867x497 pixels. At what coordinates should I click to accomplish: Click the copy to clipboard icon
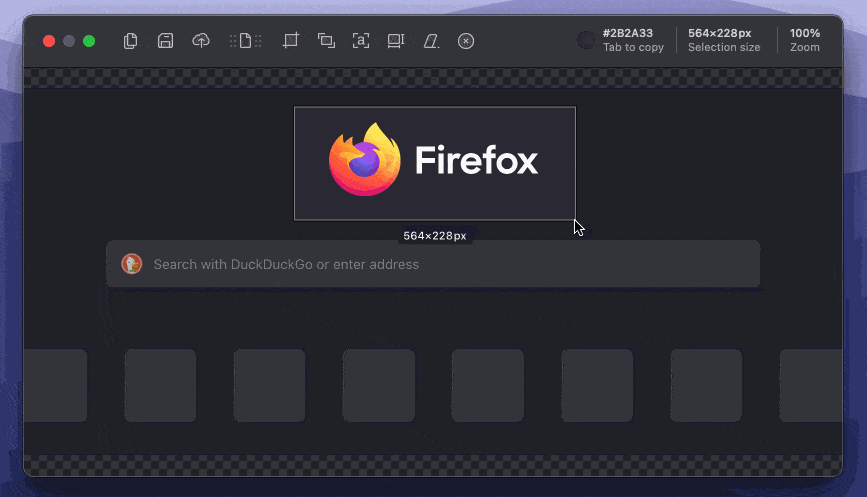pyautogui.click(x=130, y=41)
